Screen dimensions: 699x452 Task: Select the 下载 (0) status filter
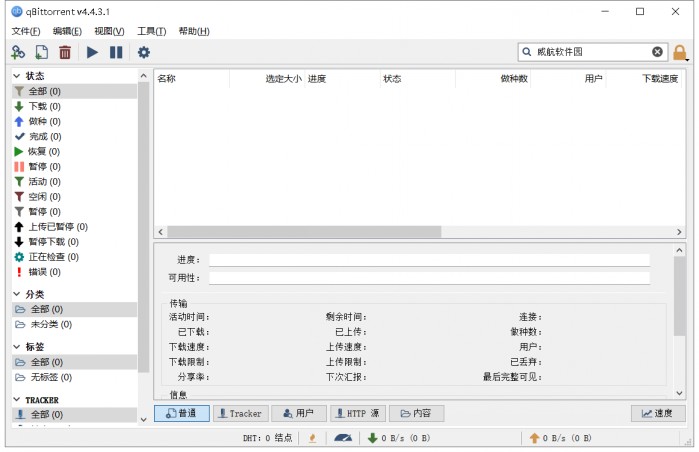[74, 106]
